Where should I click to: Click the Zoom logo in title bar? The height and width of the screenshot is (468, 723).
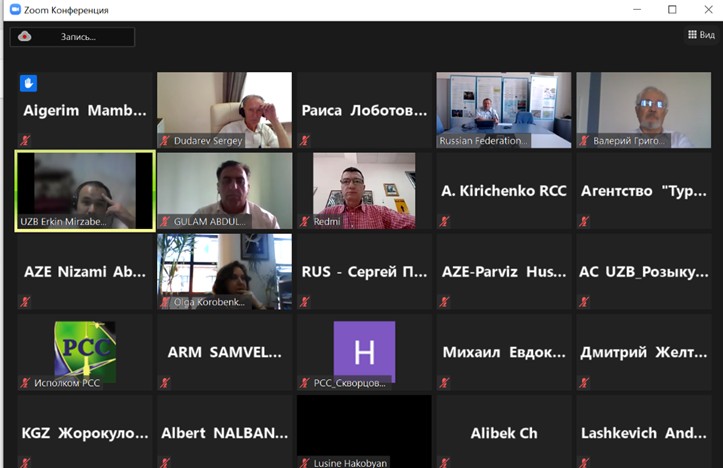pyautogui.click(x=15, y=10)
